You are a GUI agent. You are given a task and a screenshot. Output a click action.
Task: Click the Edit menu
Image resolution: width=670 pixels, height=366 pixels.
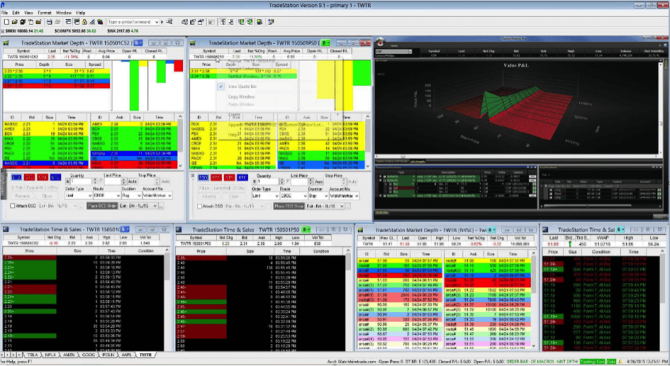[x=16, y=13]
